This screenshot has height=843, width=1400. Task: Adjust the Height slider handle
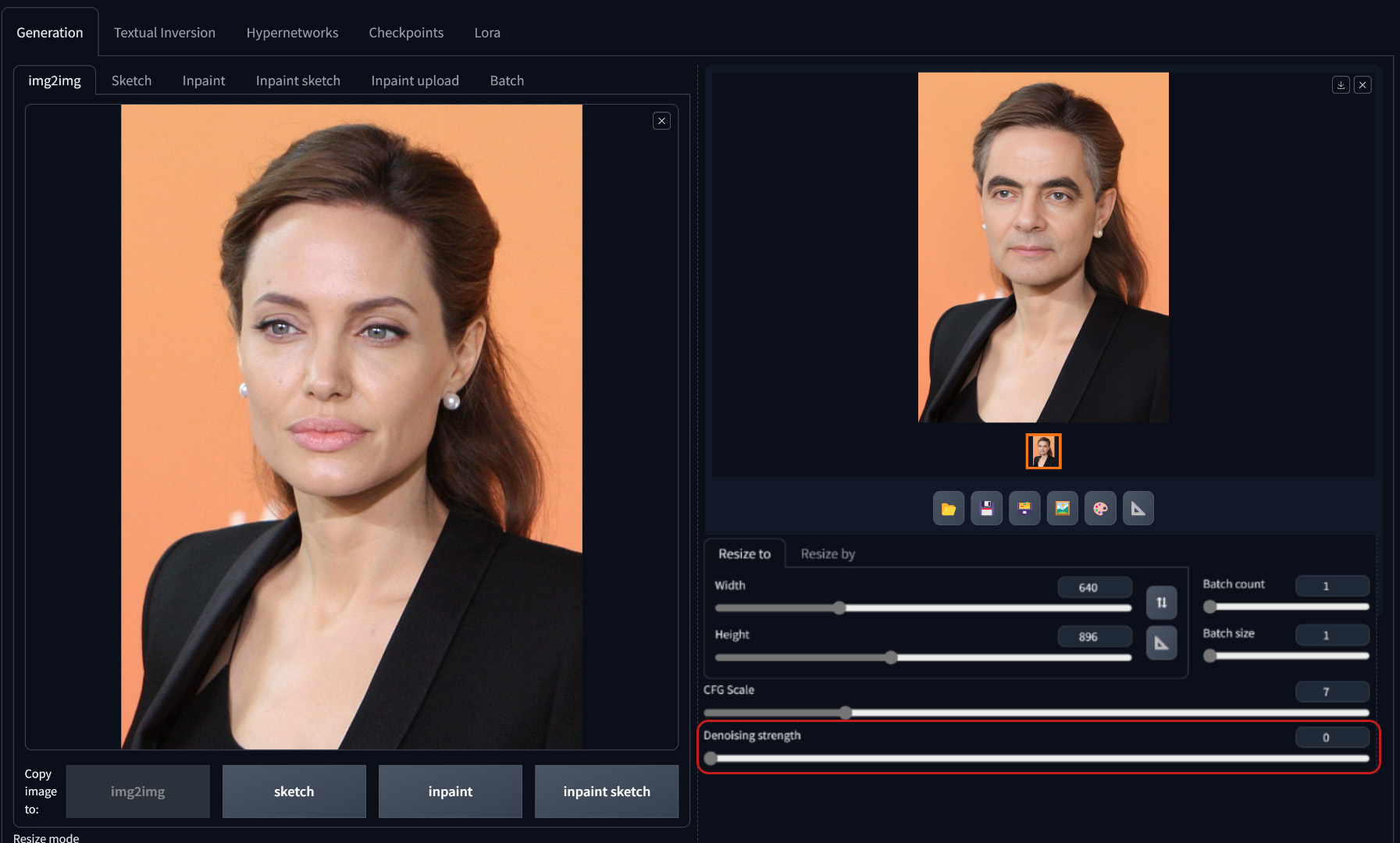[891, 657]
